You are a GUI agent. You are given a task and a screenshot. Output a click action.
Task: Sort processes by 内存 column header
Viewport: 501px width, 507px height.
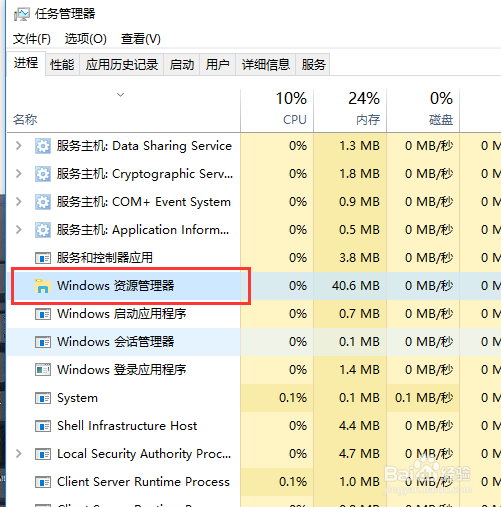pyautogui.click(x=350, y=111)
